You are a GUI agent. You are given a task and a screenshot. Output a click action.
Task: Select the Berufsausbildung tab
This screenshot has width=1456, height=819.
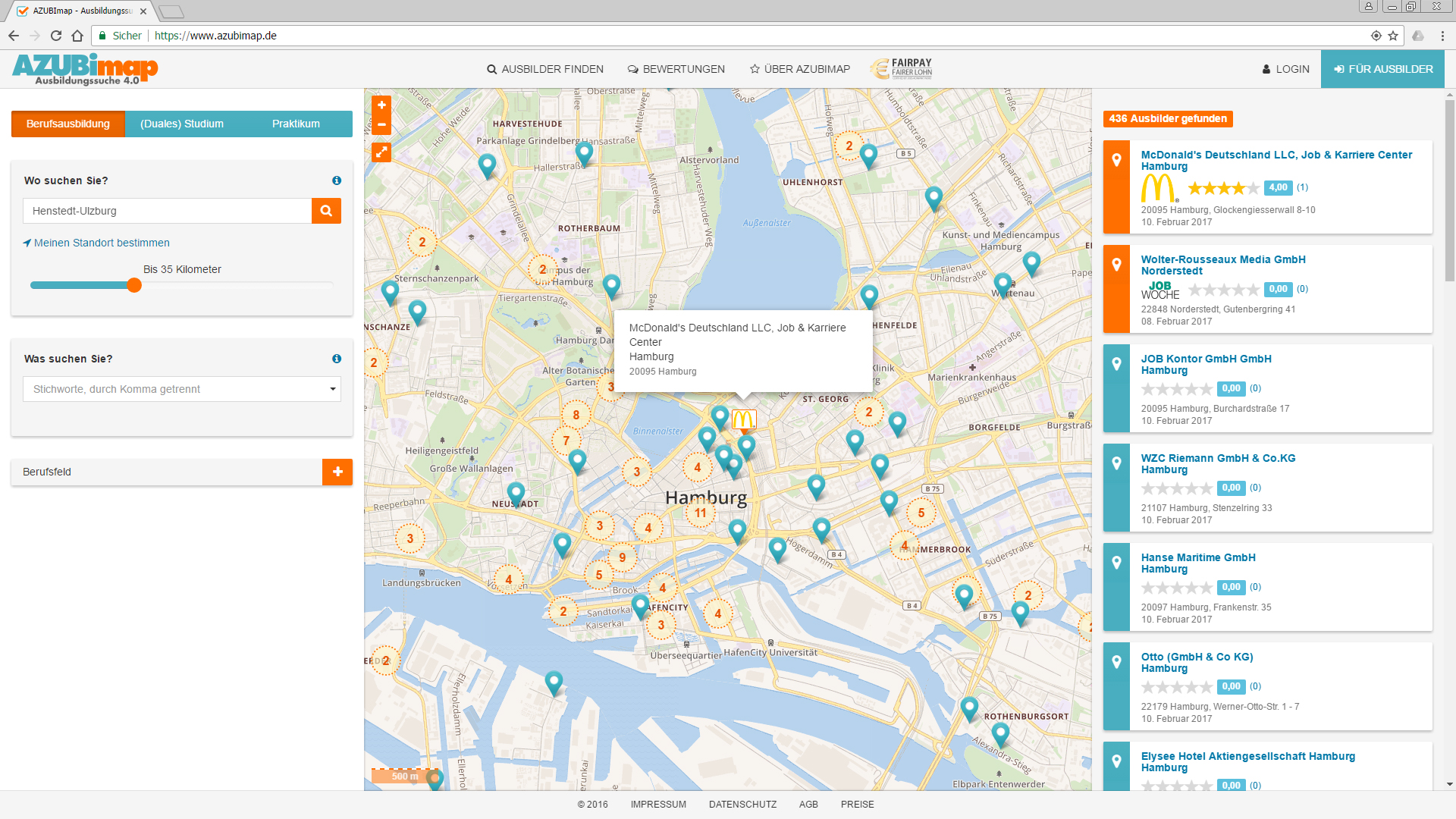[68, 124]
